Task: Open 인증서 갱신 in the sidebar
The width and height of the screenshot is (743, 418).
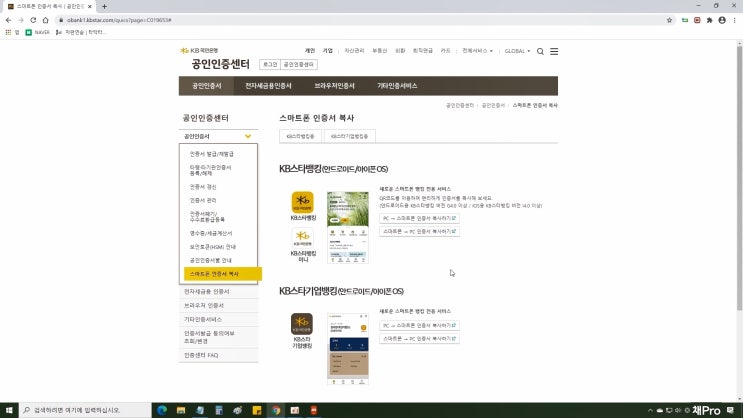Action: (203, 187)
